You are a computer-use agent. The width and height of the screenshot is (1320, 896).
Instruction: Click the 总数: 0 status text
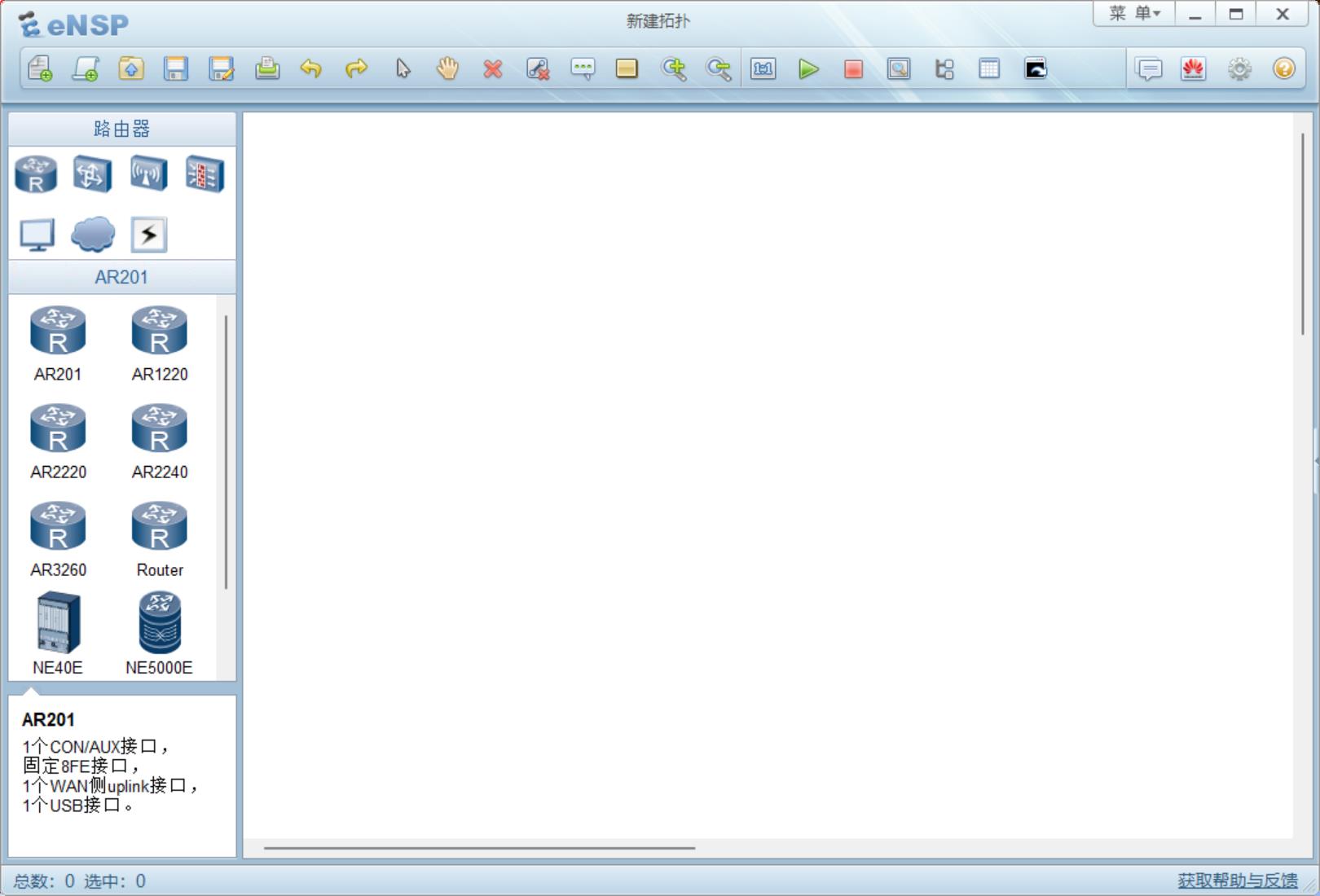pyautogui.click(x=44, y=881)
